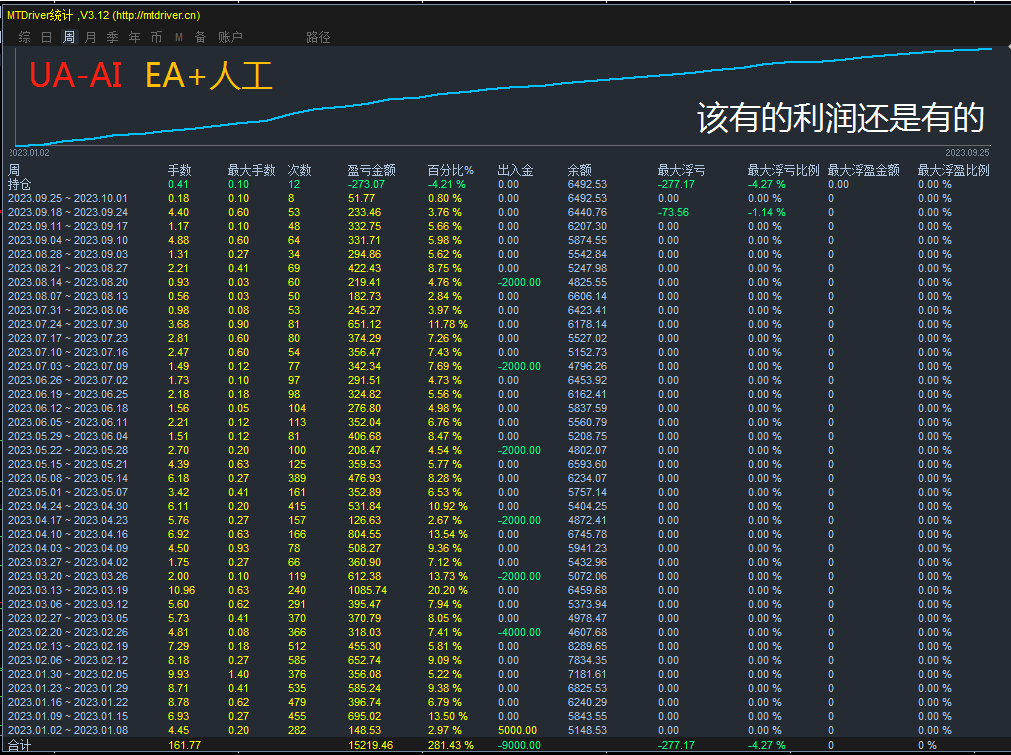The width and height of the screenshot is (1011, 755).
Task: Open the 季 quarterly statistics view
Action: coord(112,37)
